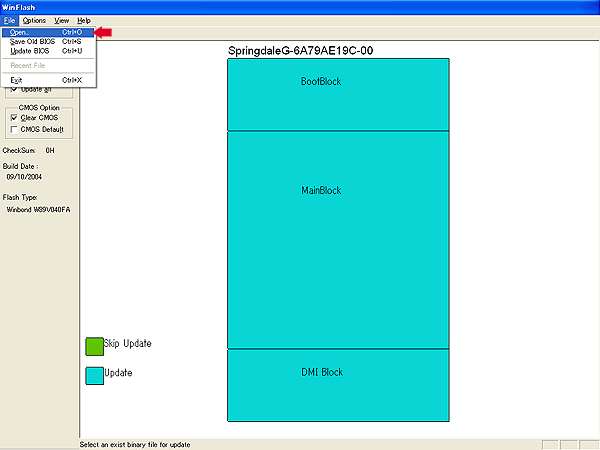Screen dimensions: 600x450
Task: Click the WinFlash title bar
Action: (x=300, y=7)
